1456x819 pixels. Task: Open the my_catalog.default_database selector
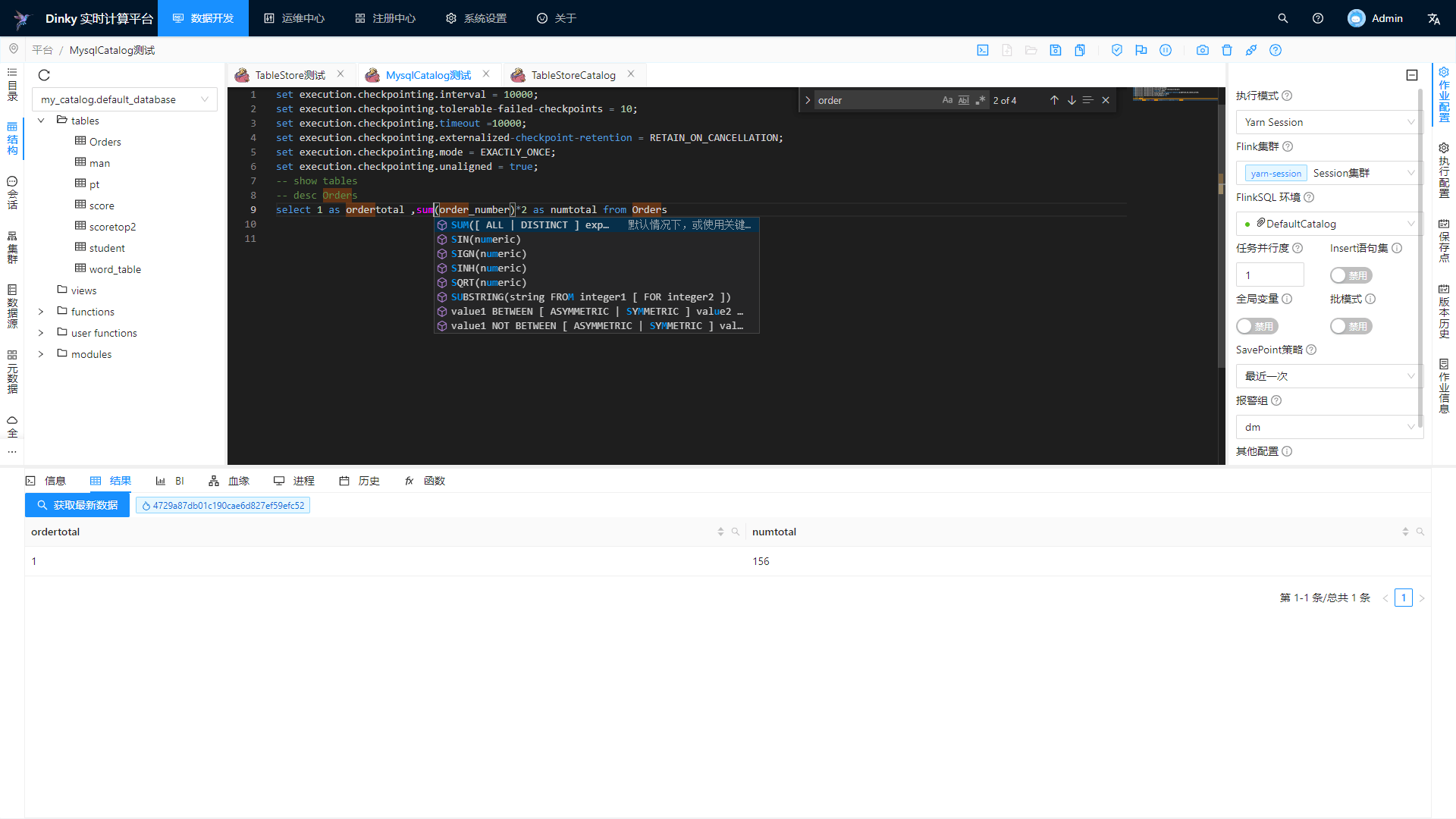124,99
